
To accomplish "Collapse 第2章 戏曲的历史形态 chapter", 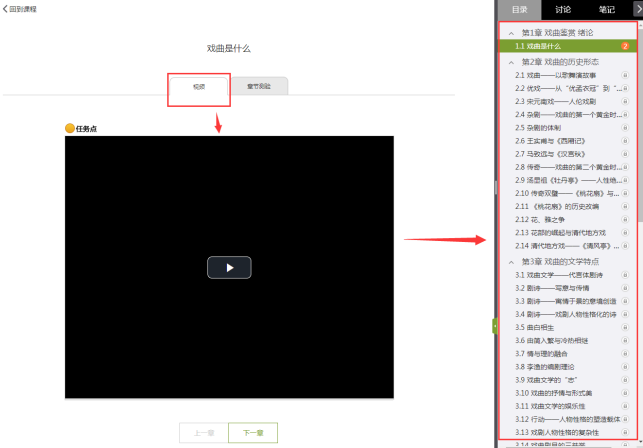I will [512, 61].
